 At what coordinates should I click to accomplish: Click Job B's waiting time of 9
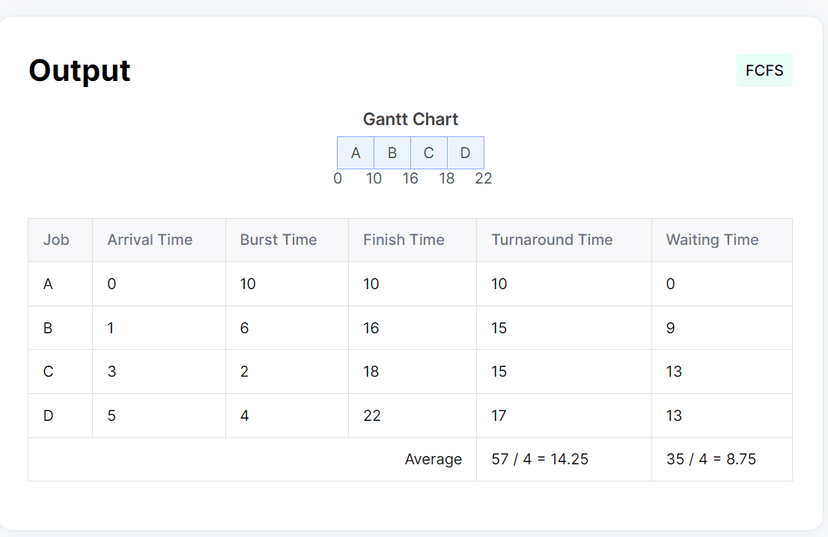[670, 327]
